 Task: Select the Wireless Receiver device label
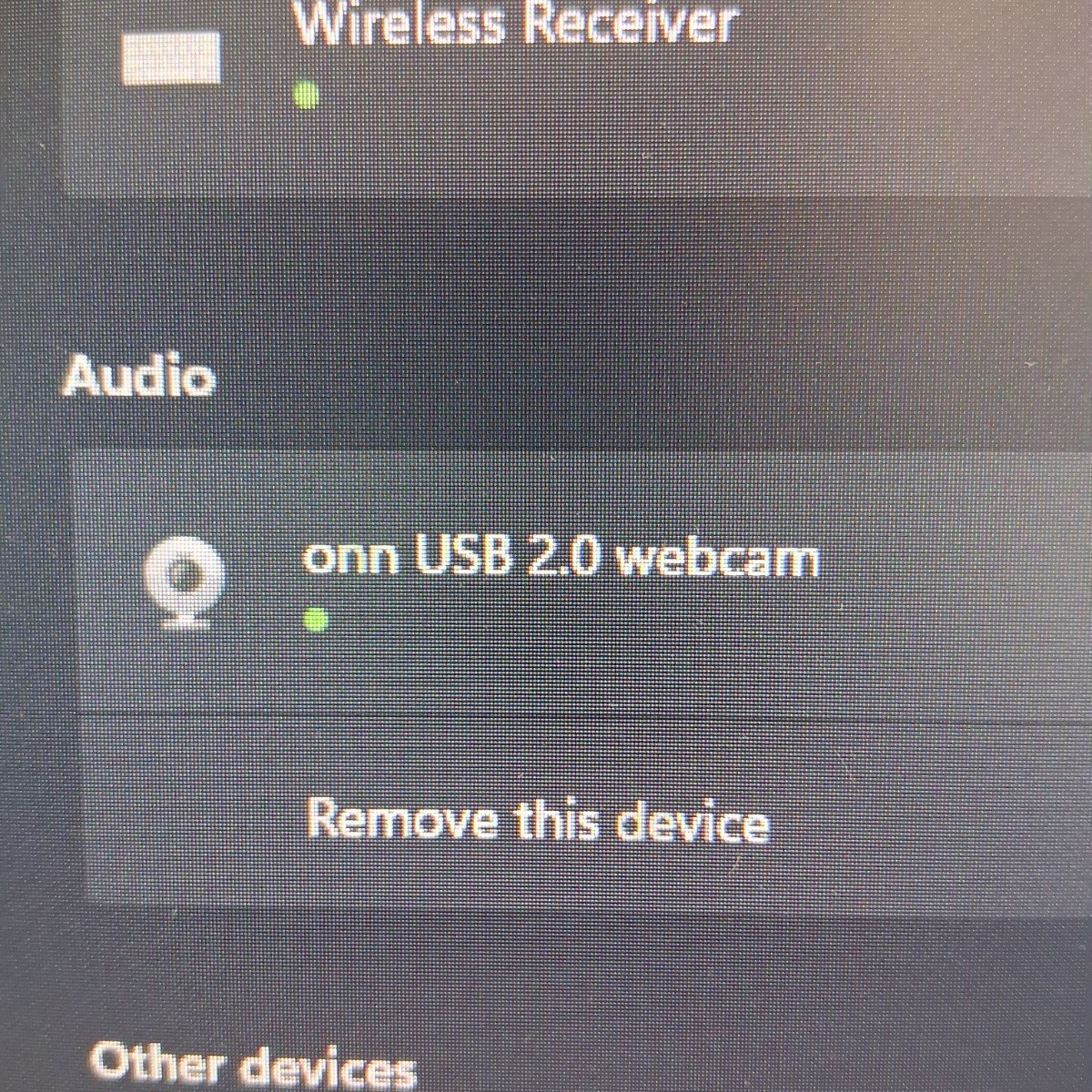pyautogui.click(x=513, y=22)
